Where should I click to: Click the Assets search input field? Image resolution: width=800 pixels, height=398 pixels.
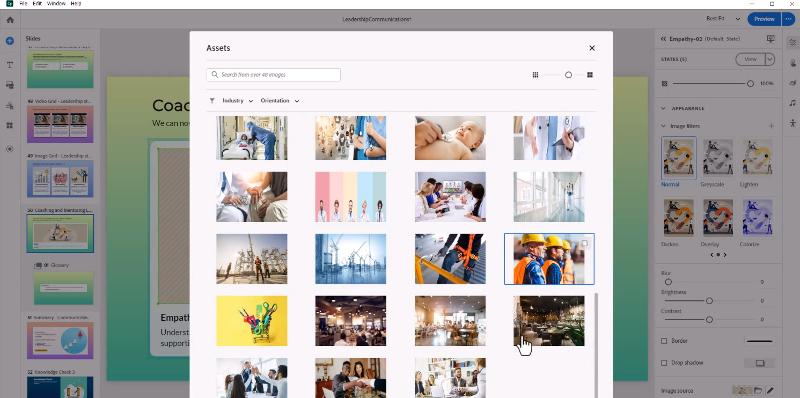[x=273, y=74]
